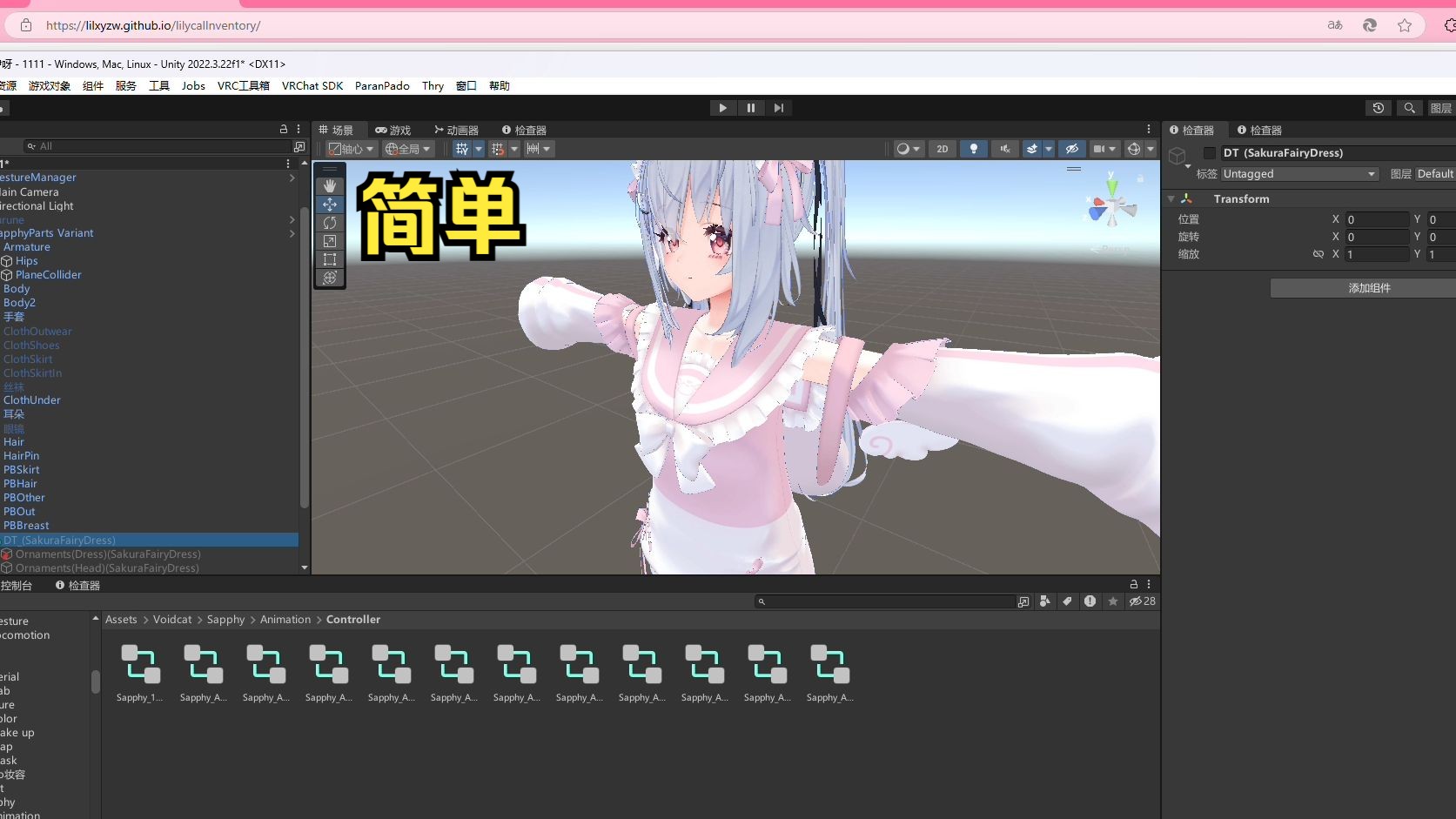Open scene view three-dot menu

coord(1149,129)
